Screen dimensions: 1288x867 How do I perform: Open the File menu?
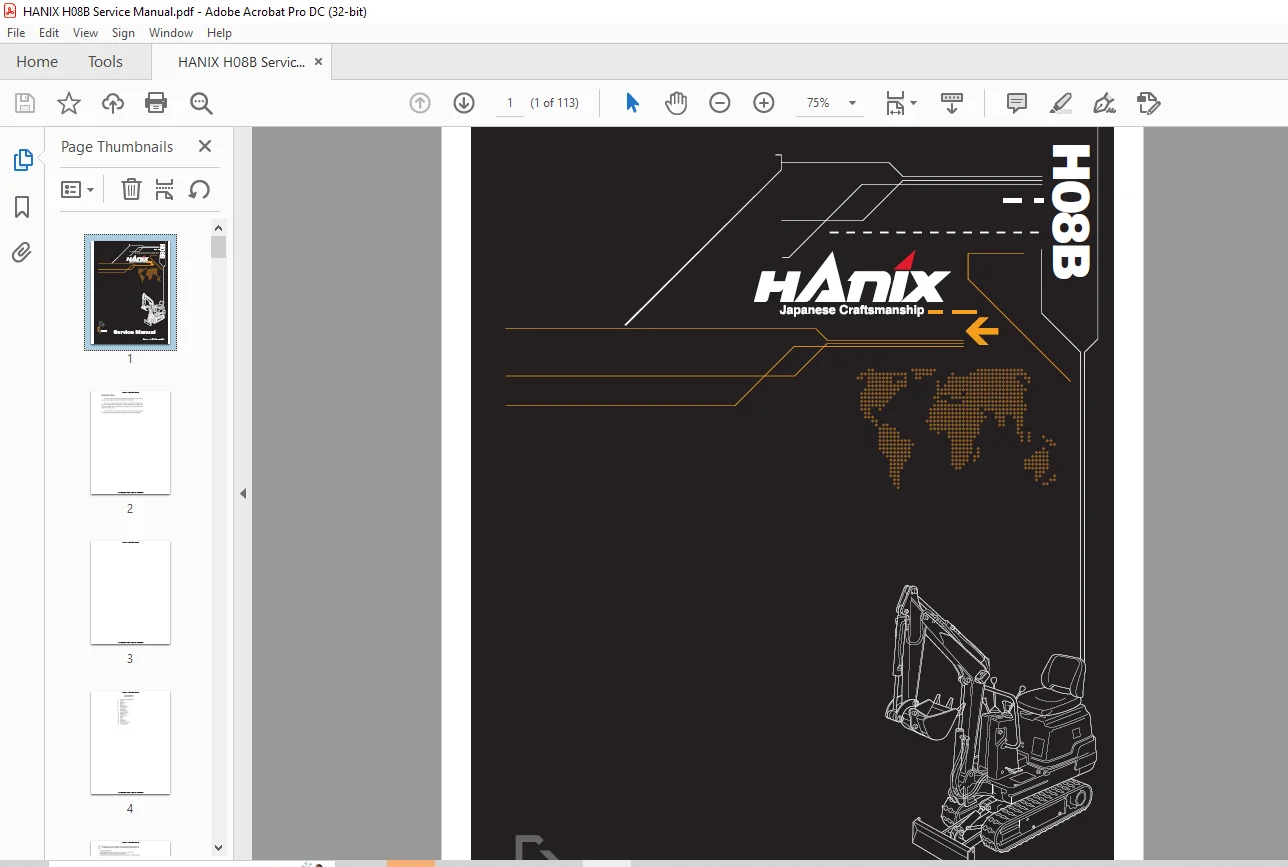pyautogui.click(x=16, y=33)
